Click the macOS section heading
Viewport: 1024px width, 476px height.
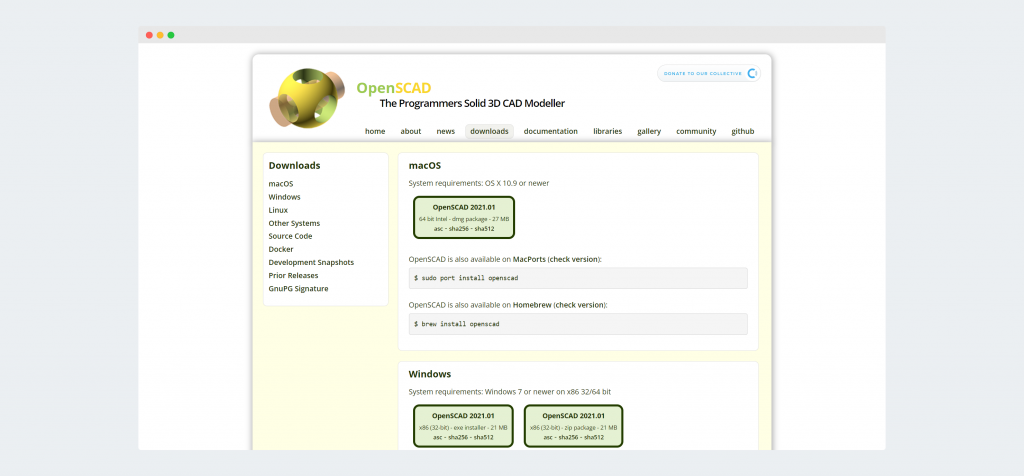[424, 166]
